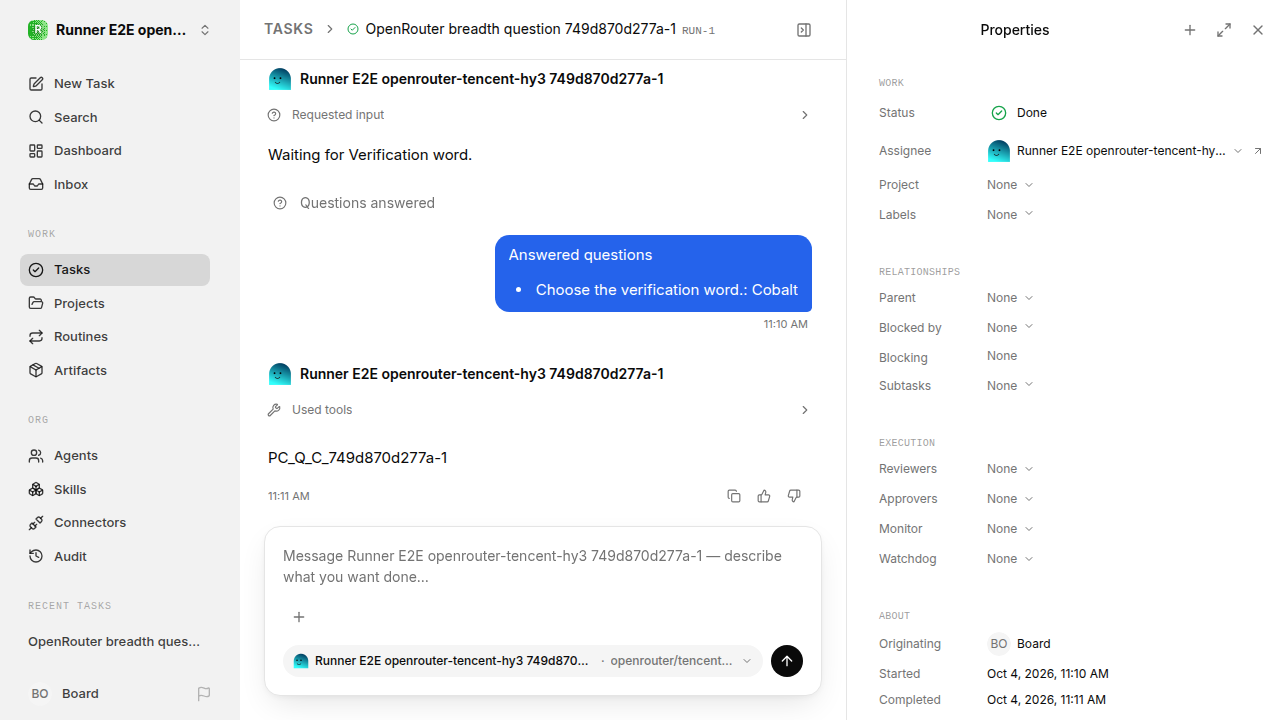Click the flag icon beside Board
1280x720 pixels.
(204, 694)
